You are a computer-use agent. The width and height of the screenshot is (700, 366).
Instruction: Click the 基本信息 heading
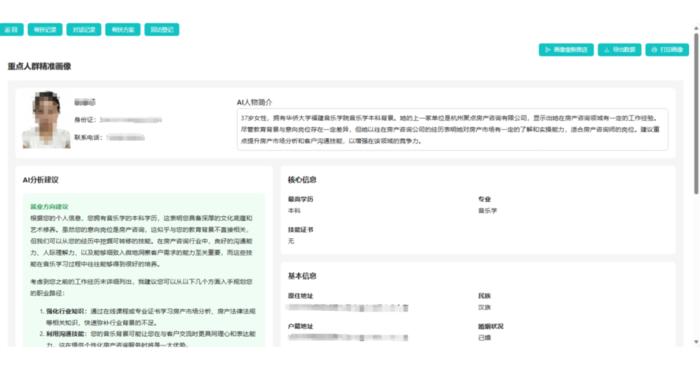coord(302,276)
